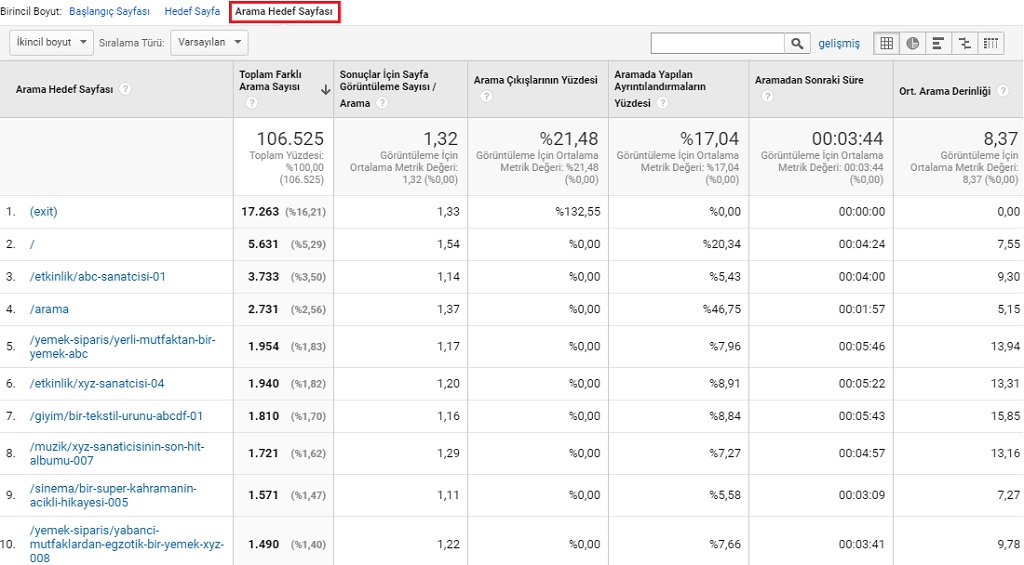Click the gelişmiş advanced filter link
The height and width of the screenshot is (565, 1024).
click(x=839, y=43)
